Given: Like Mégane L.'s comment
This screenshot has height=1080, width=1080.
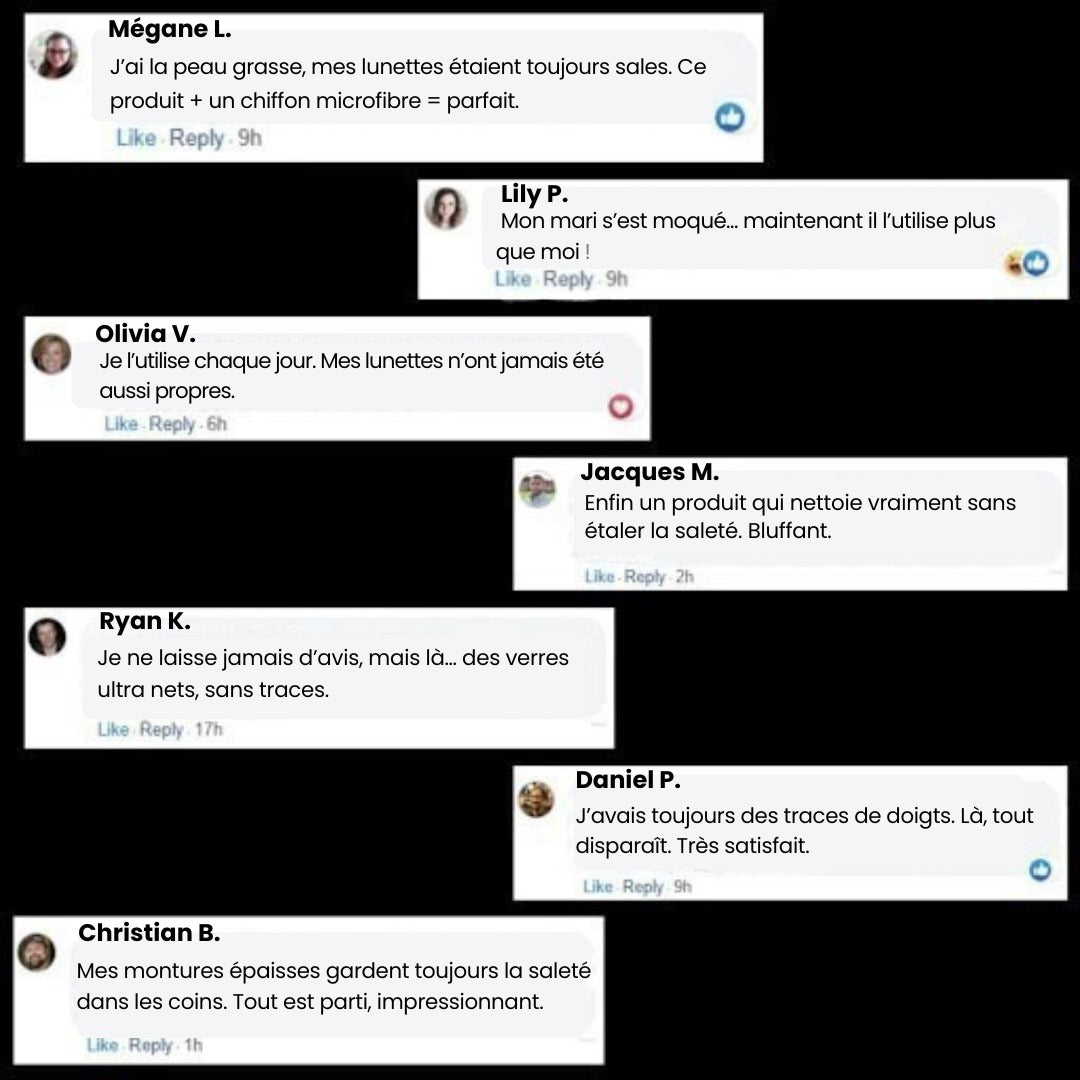Looking at the screenshot, I should [136, 138].
